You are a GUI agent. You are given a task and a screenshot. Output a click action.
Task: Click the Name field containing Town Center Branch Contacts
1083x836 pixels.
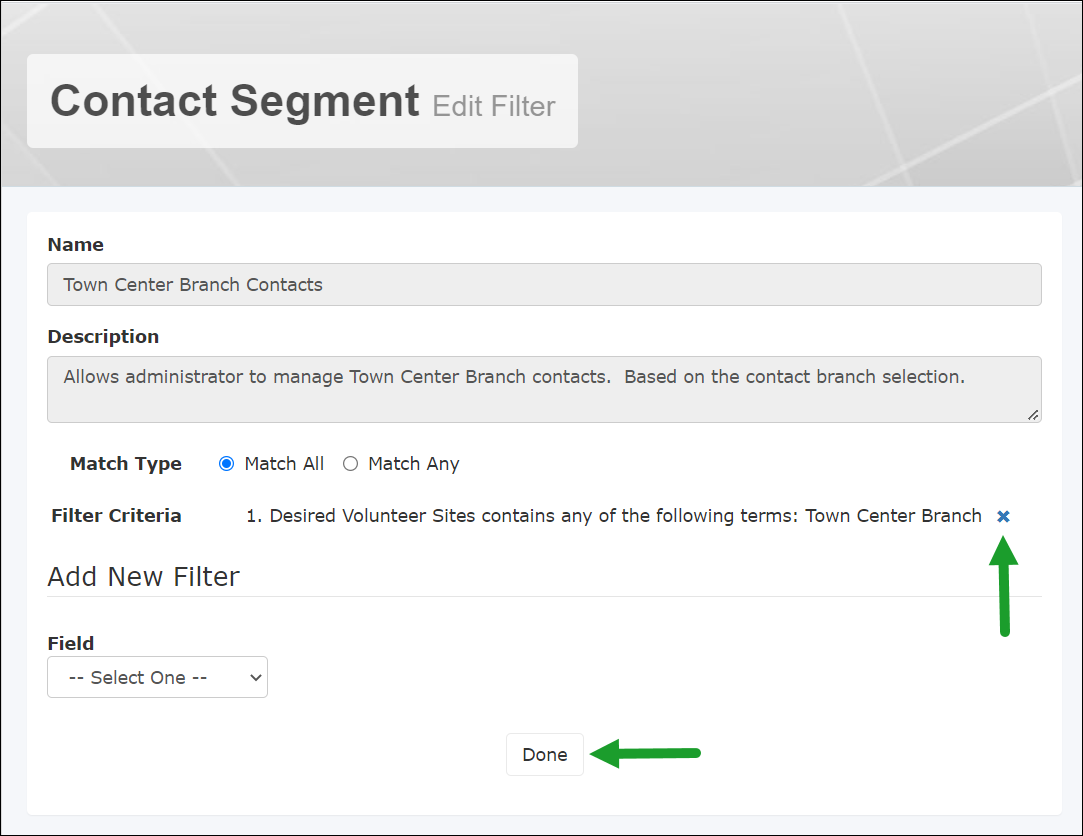(544, 285)
